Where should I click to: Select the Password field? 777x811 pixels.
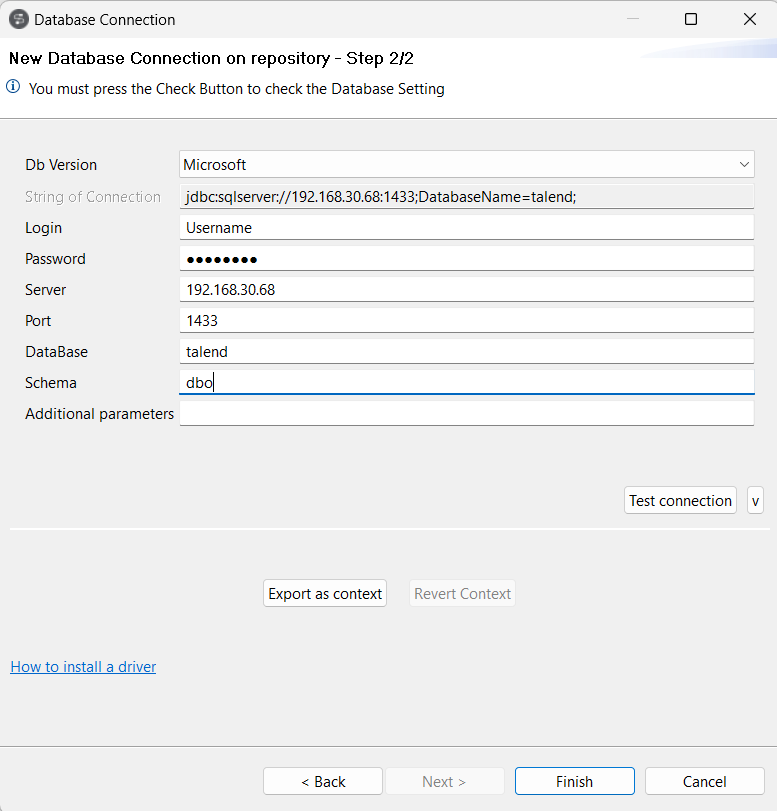[466, 257]
